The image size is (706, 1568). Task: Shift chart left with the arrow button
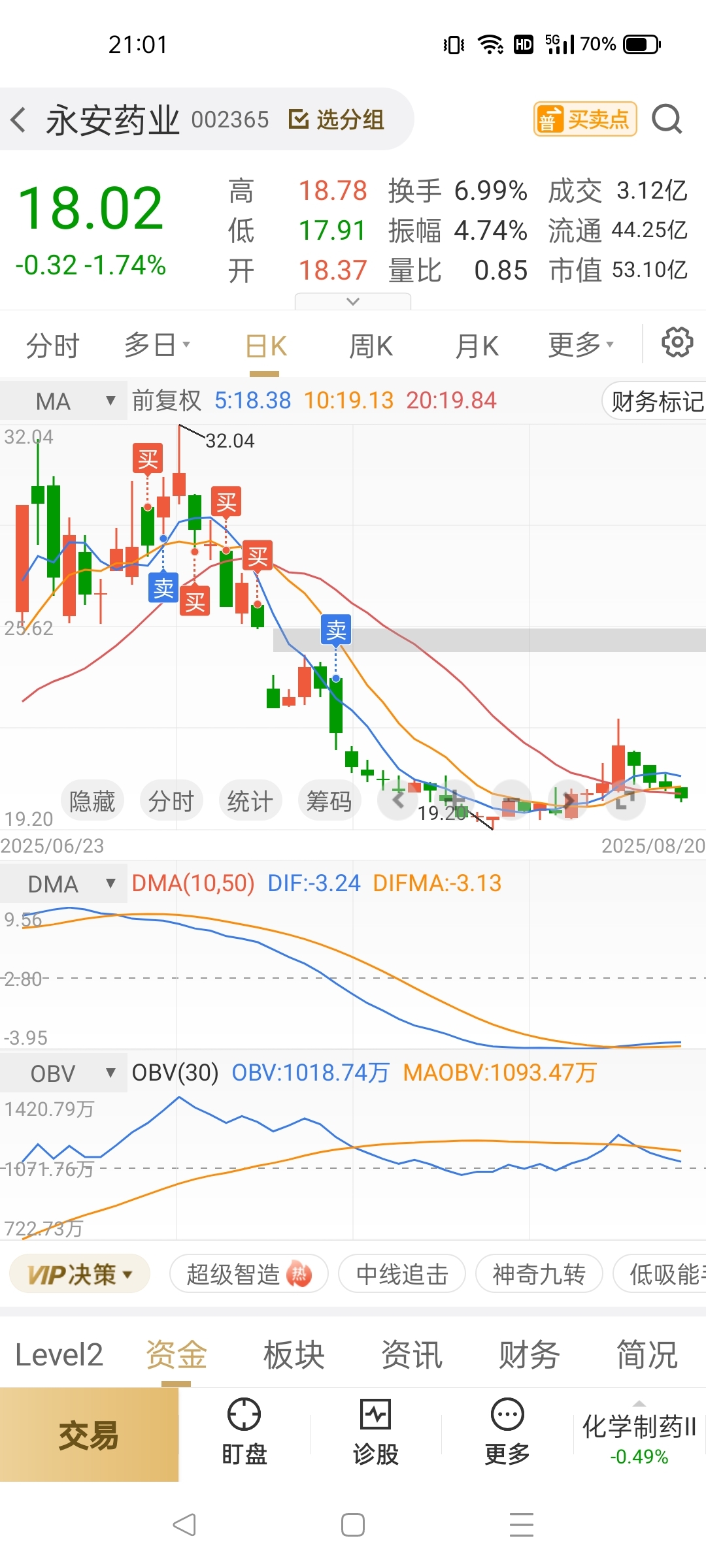tap(398, 800)
